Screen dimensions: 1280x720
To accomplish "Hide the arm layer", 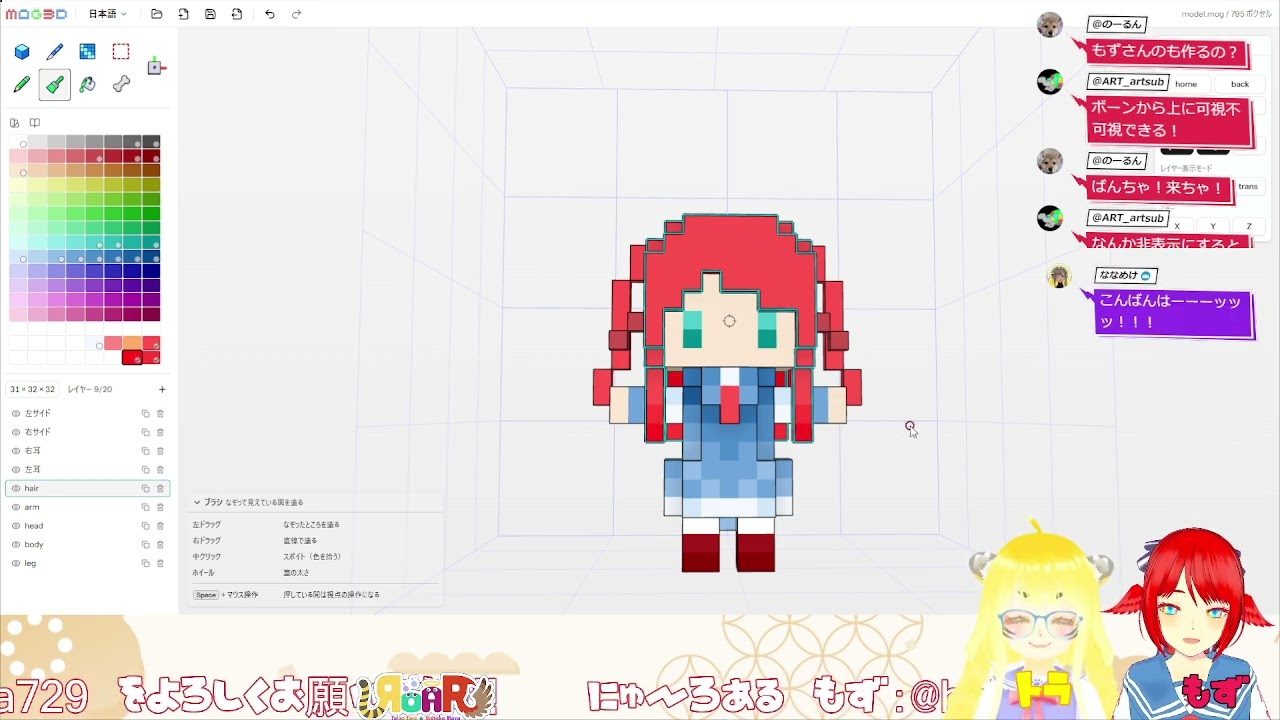I will point(16,507).
